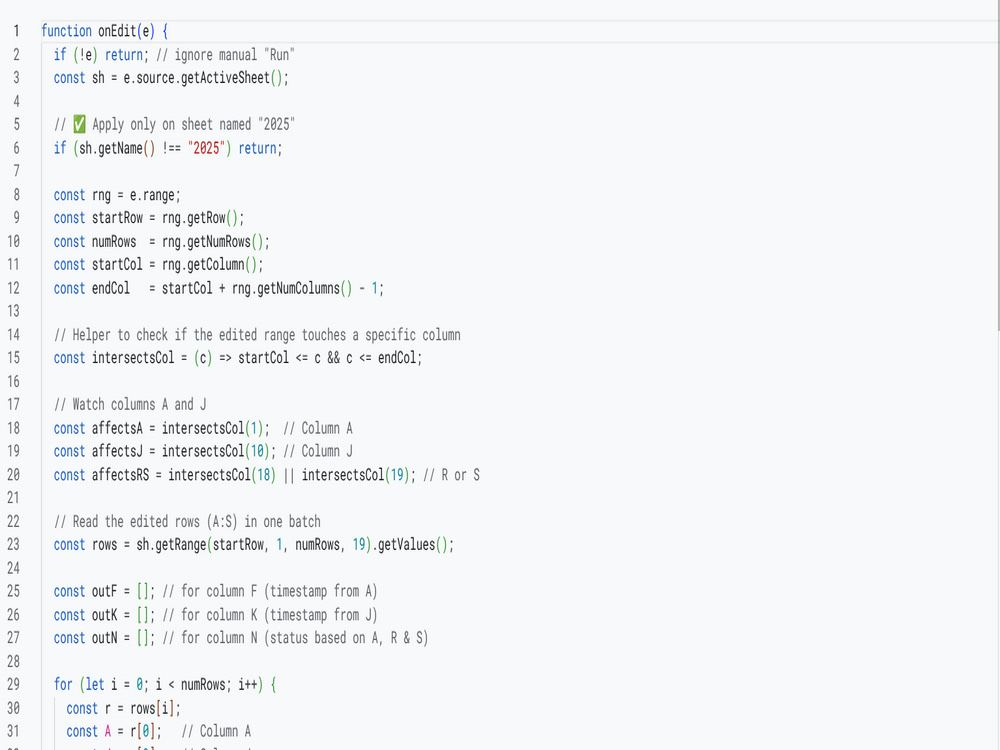This screenshot has width=1000, height=750.
Task: Click the comment '// R or S'
Action: tap(451, 475)
